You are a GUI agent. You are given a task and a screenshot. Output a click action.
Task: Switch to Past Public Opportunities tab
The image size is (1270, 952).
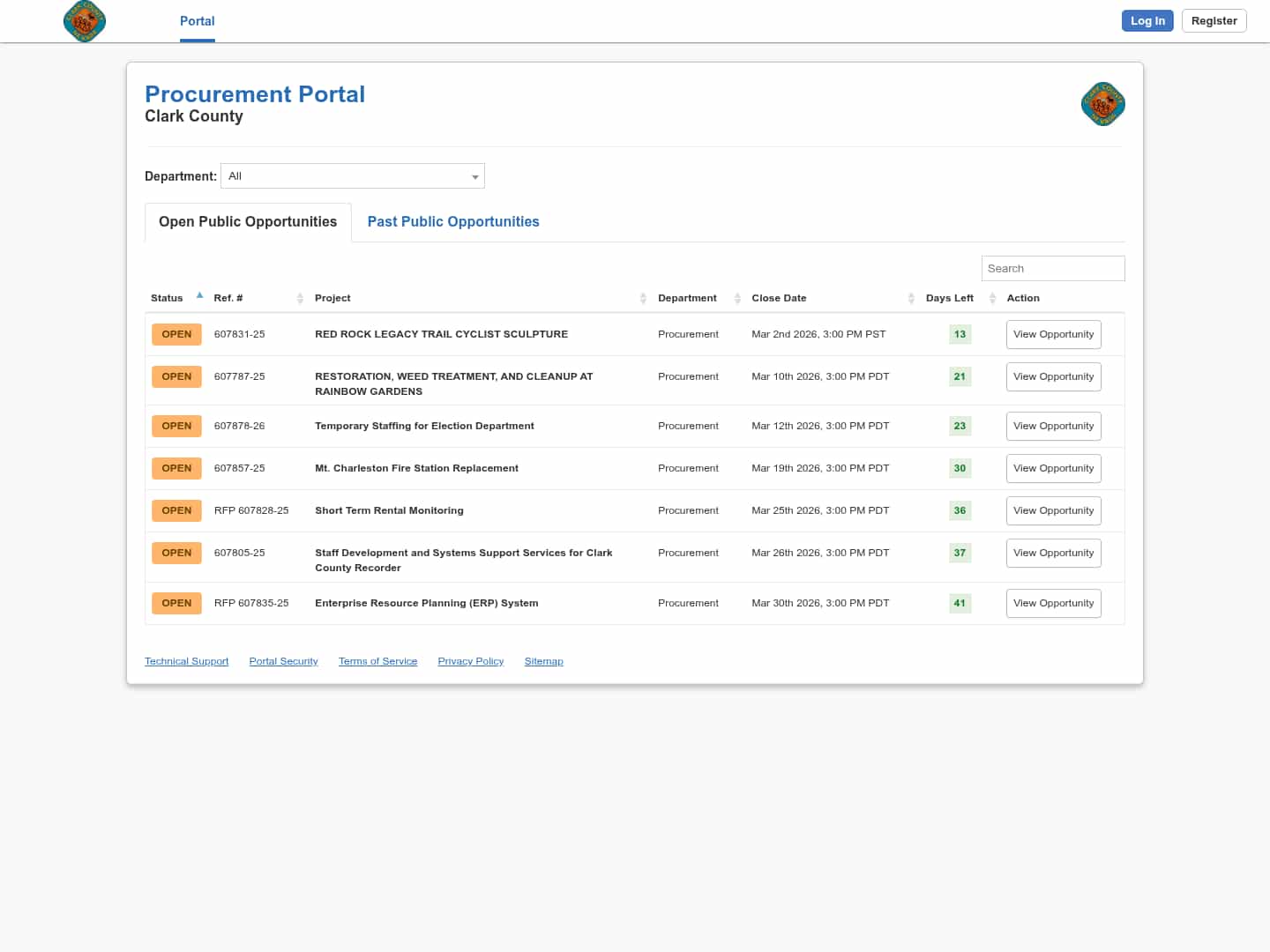pos(453,222)
